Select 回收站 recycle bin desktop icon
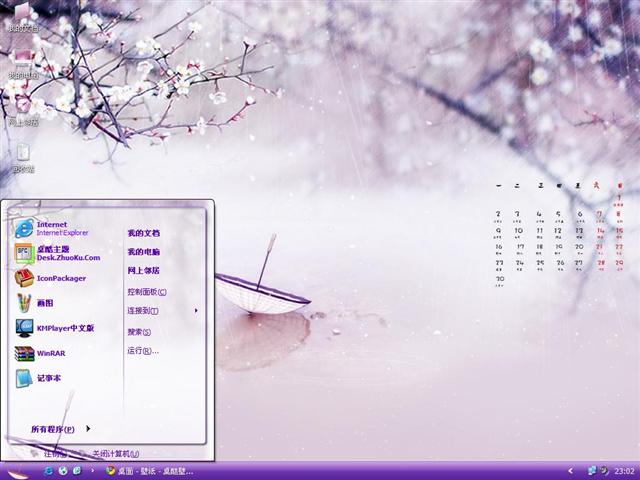 tap(23, 158)
